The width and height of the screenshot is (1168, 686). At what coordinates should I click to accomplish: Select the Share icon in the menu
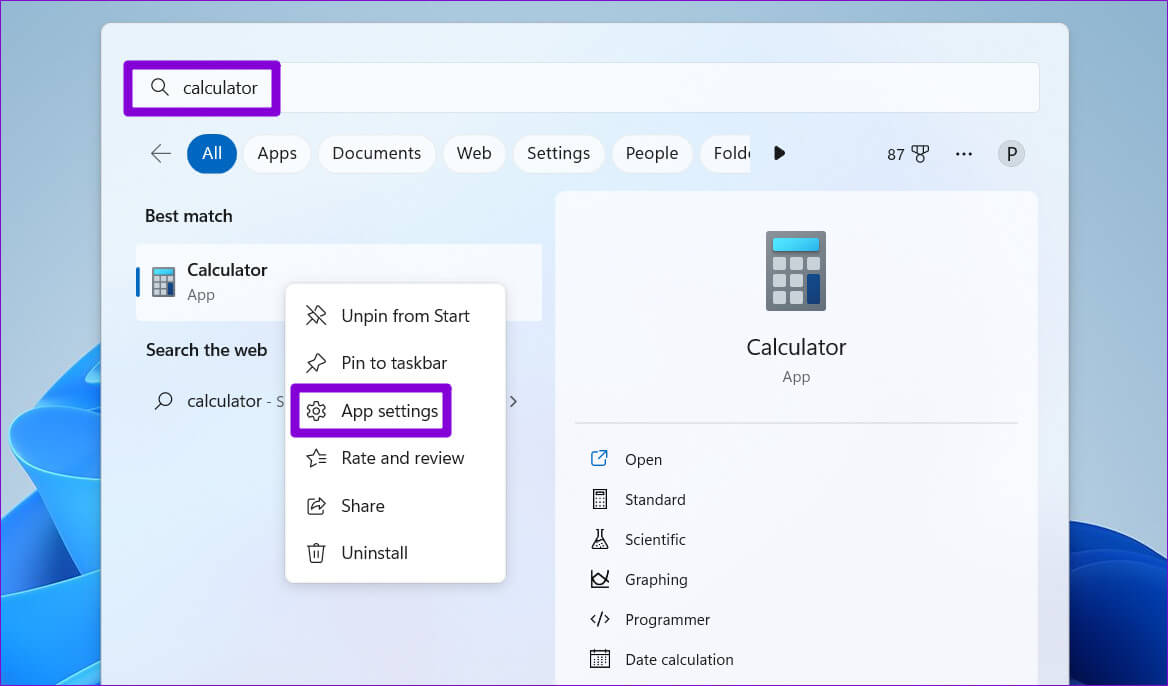pyautogui.click(x=316, y=505)
